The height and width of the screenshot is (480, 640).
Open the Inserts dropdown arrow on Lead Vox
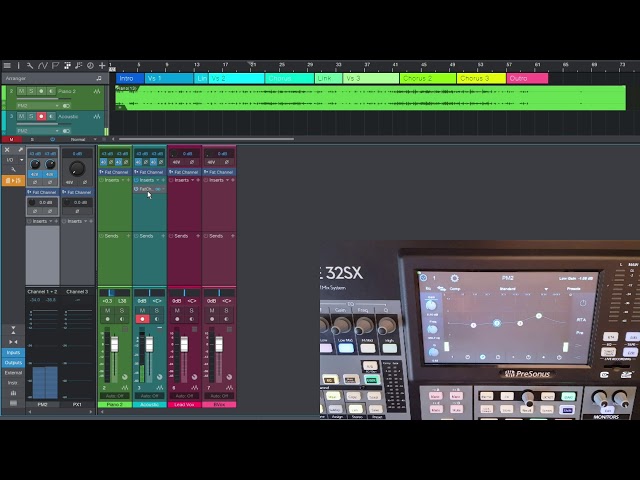coord(193,180)
